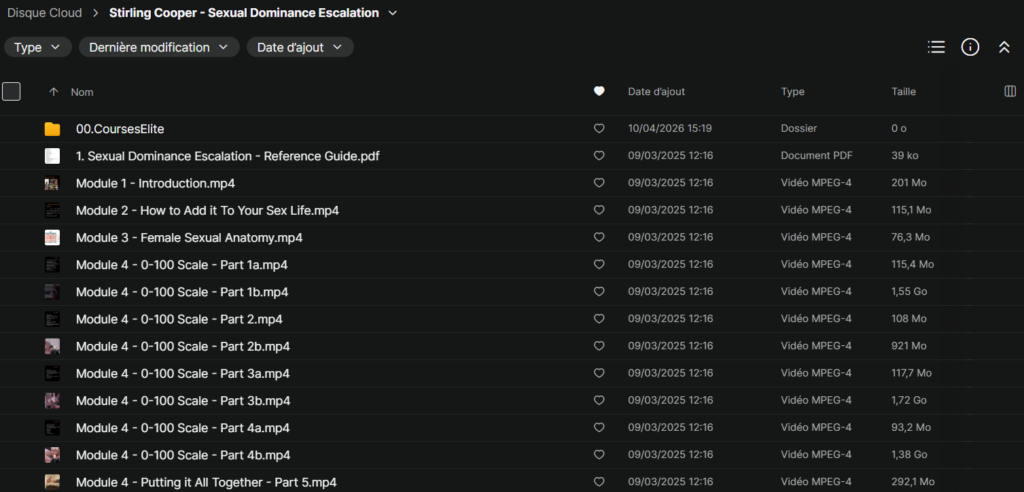Open thumbnail of Module 3 - Female Sexual Anatomy

(52, 238)
